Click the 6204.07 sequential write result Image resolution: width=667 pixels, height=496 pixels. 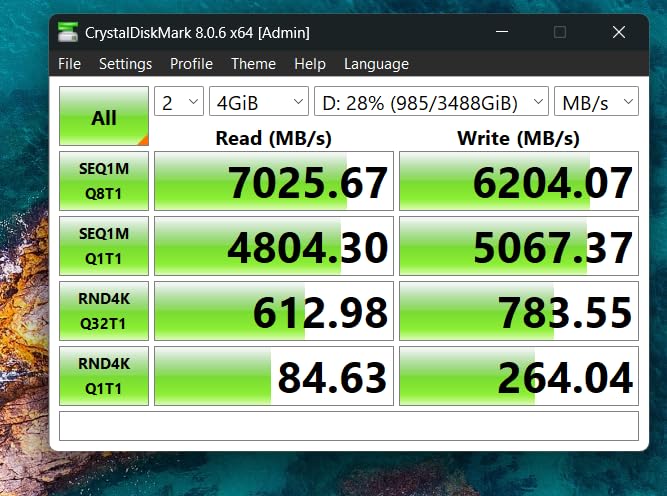pos(518,182)
